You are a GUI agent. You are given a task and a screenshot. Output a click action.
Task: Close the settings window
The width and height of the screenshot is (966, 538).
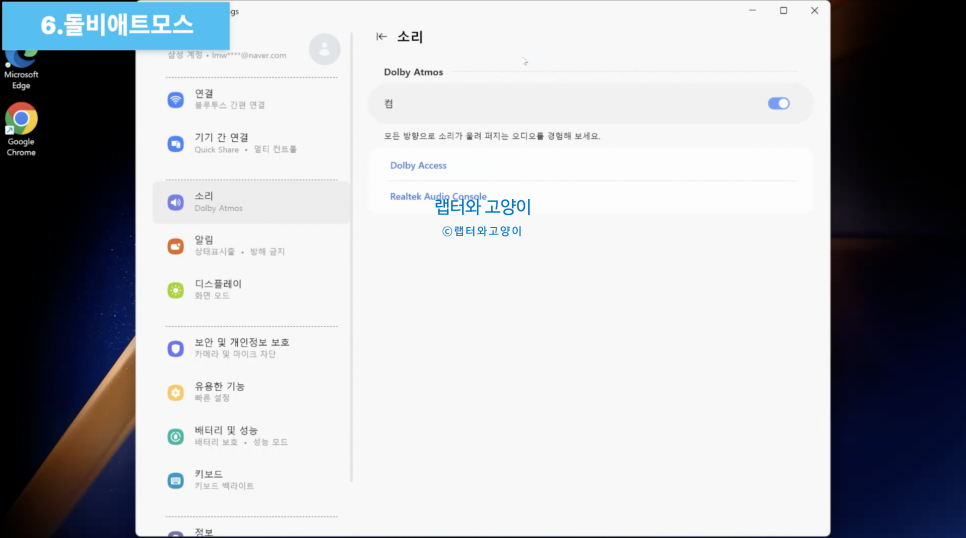[814, 10]
